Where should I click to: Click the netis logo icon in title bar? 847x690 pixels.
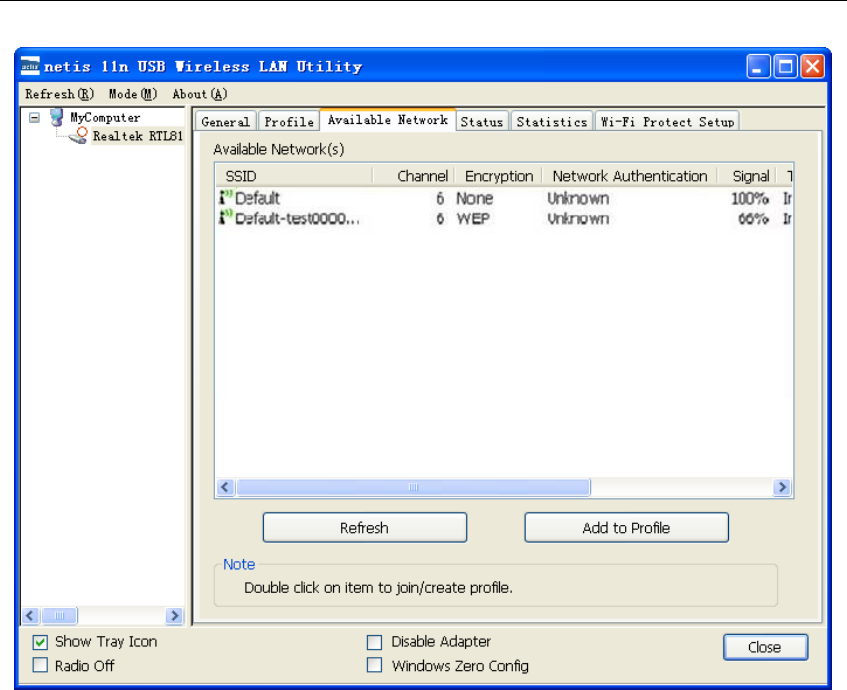click(x=30, y=66)
